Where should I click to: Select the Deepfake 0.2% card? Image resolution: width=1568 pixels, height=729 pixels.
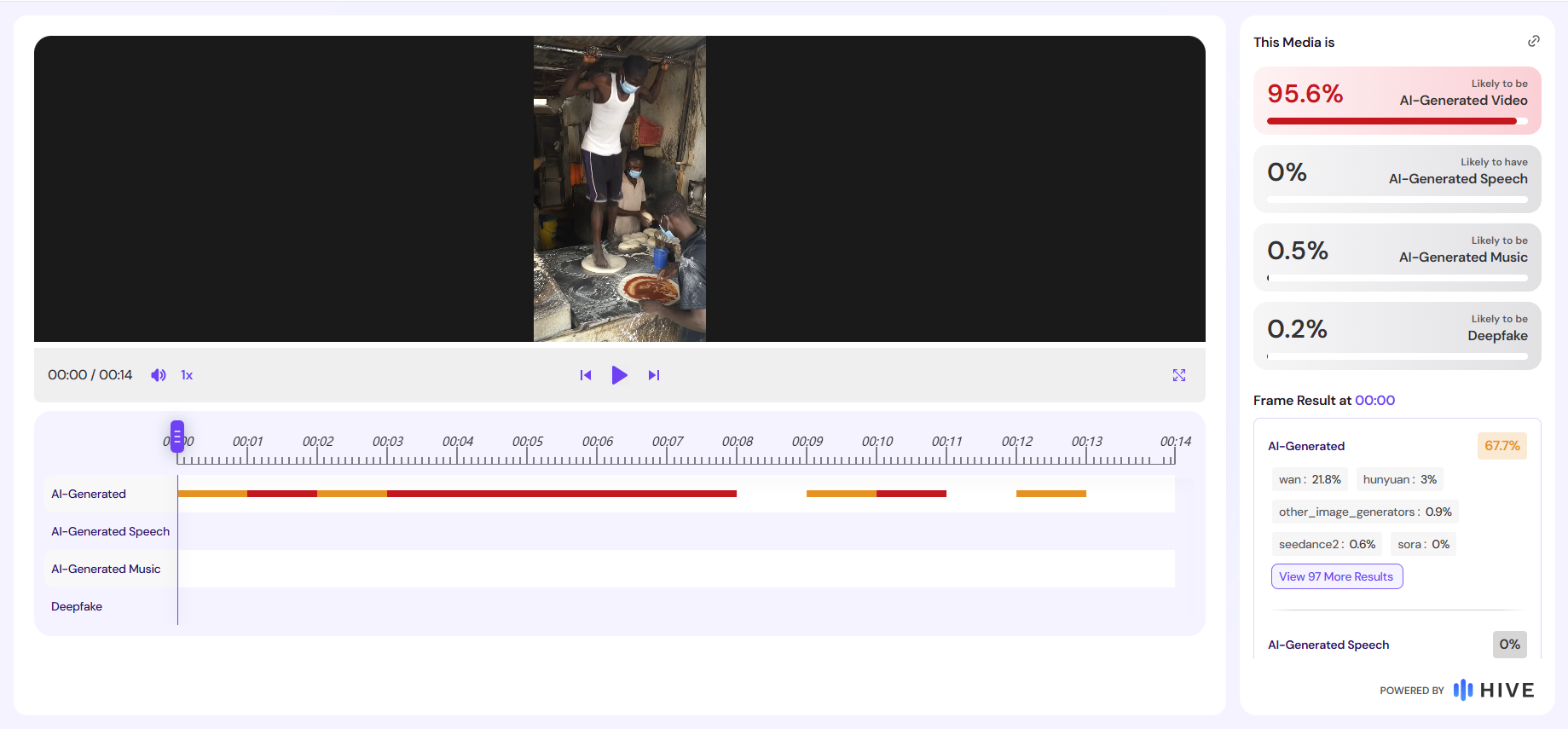1397,336
